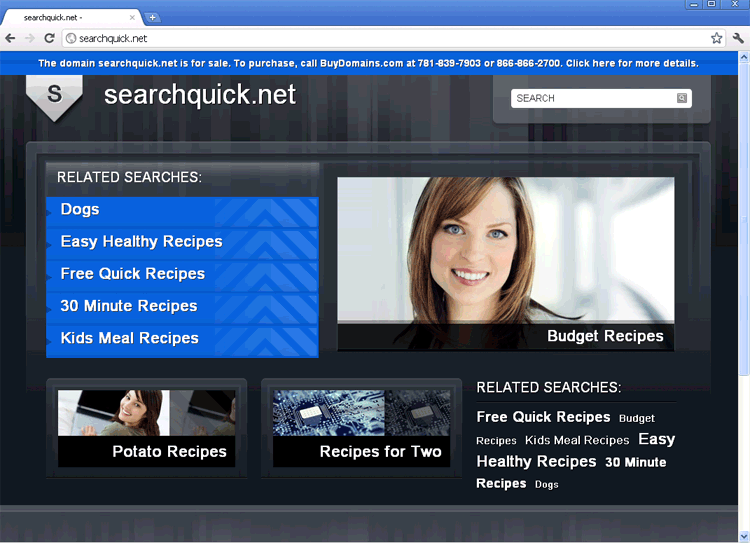Open the wrench settings menu

(738, 38)
